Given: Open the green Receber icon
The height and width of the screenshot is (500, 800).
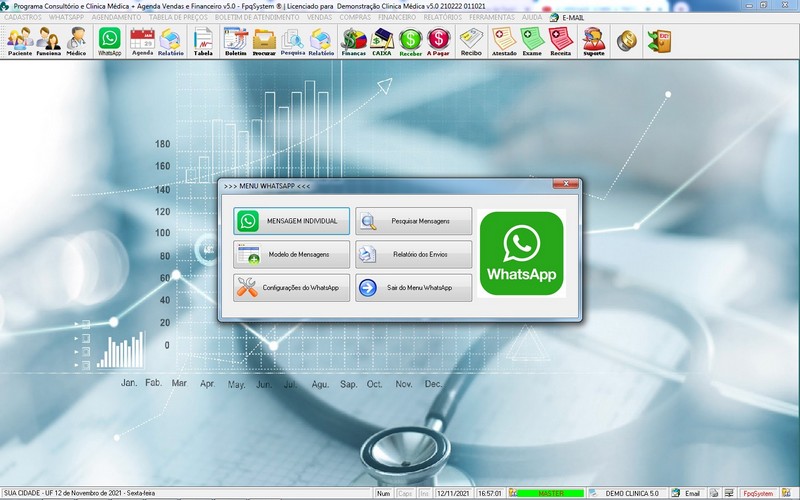Looking at the screenshot, I should tap(410, 41).
